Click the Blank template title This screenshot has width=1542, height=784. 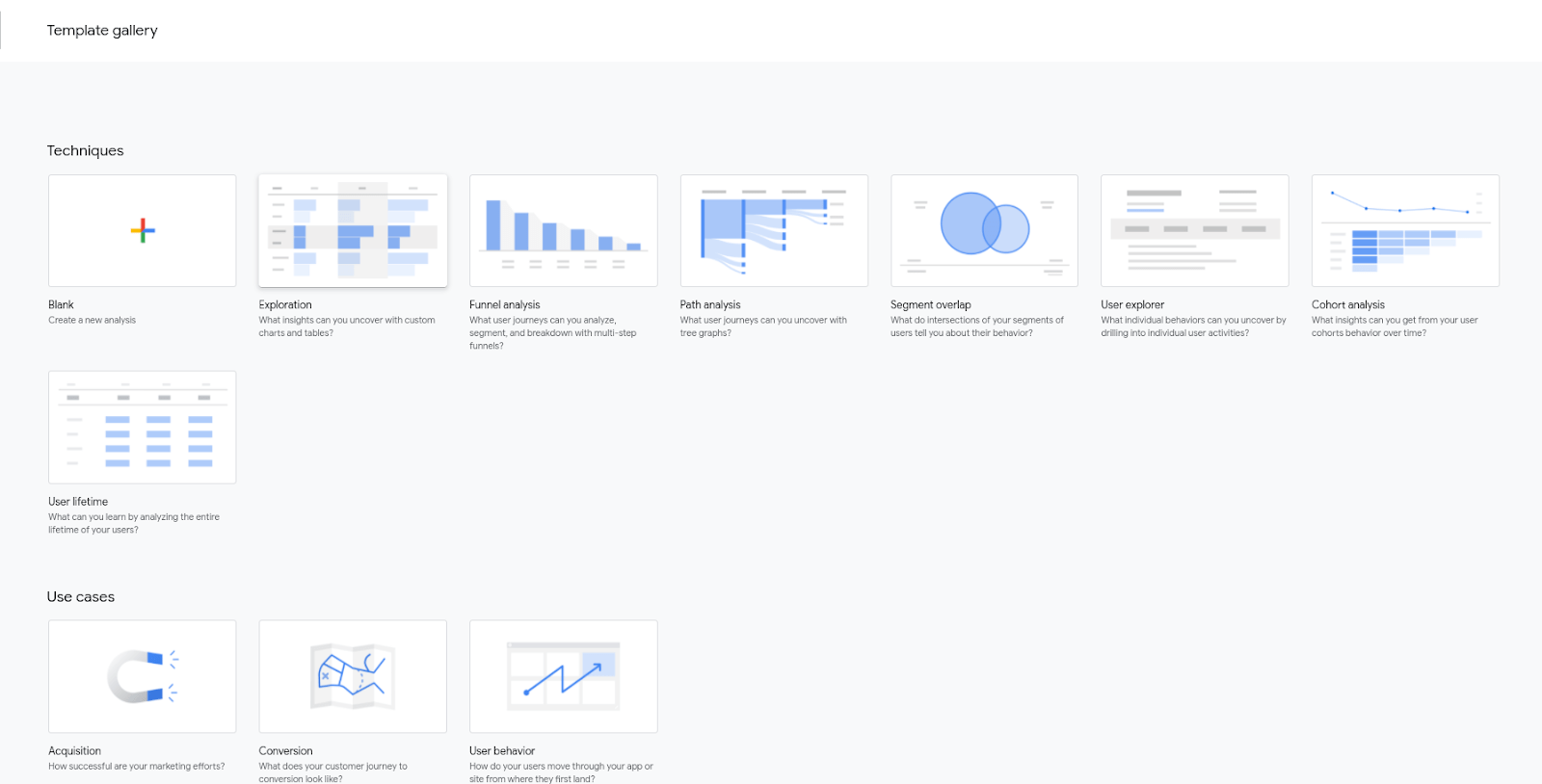(x=61, y=304)
